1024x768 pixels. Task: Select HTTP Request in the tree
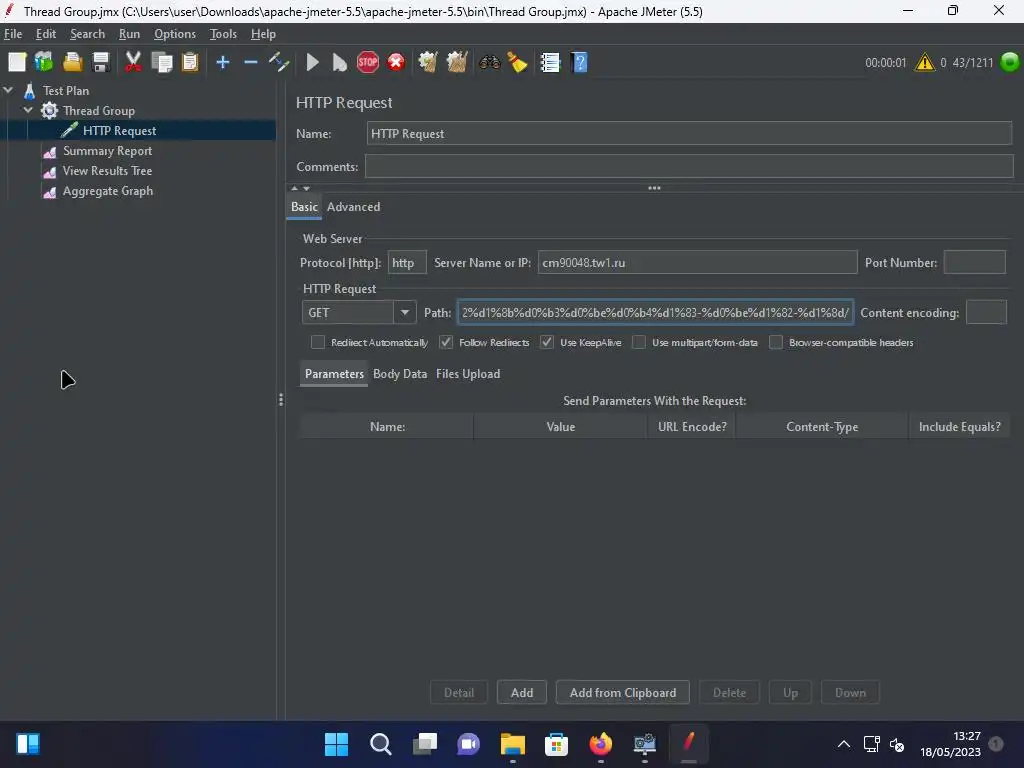pos(120,131)
